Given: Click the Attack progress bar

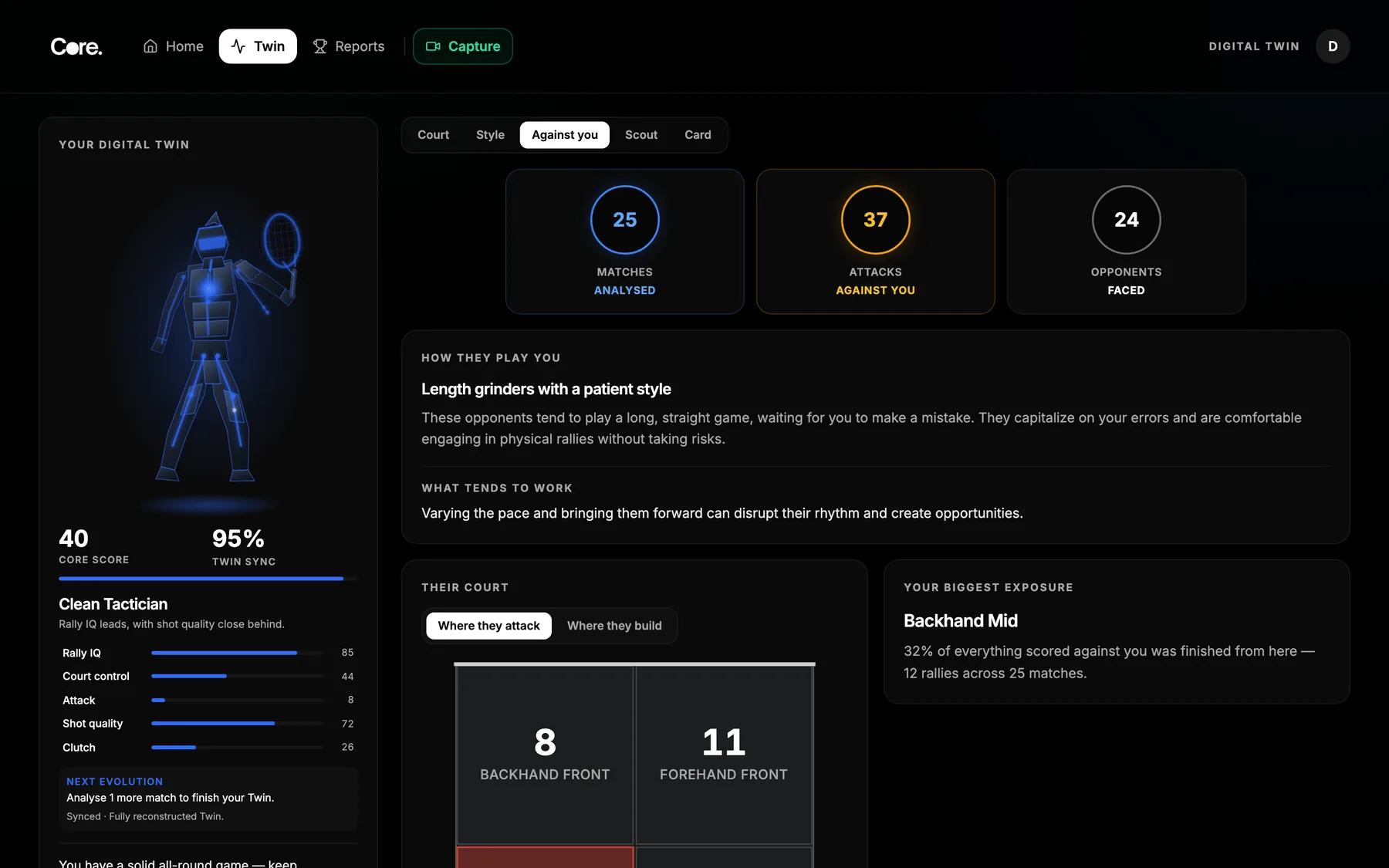Looking at the screenshot, I should tap(237, 701).
